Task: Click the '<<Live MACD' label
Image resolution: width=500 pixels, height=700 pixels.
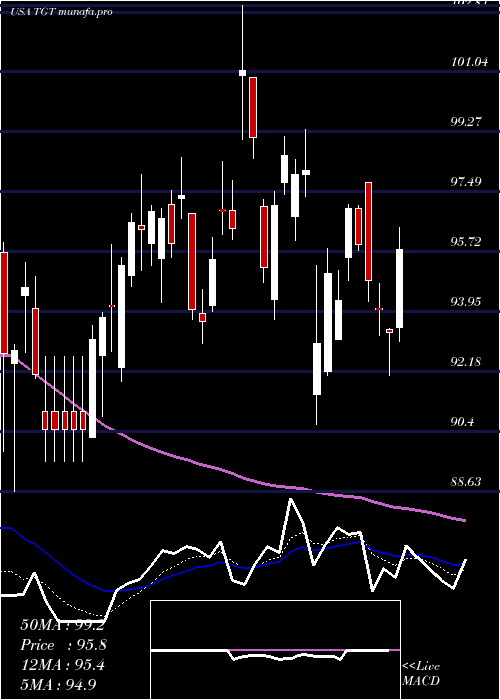Action: (x=421, y=674)
